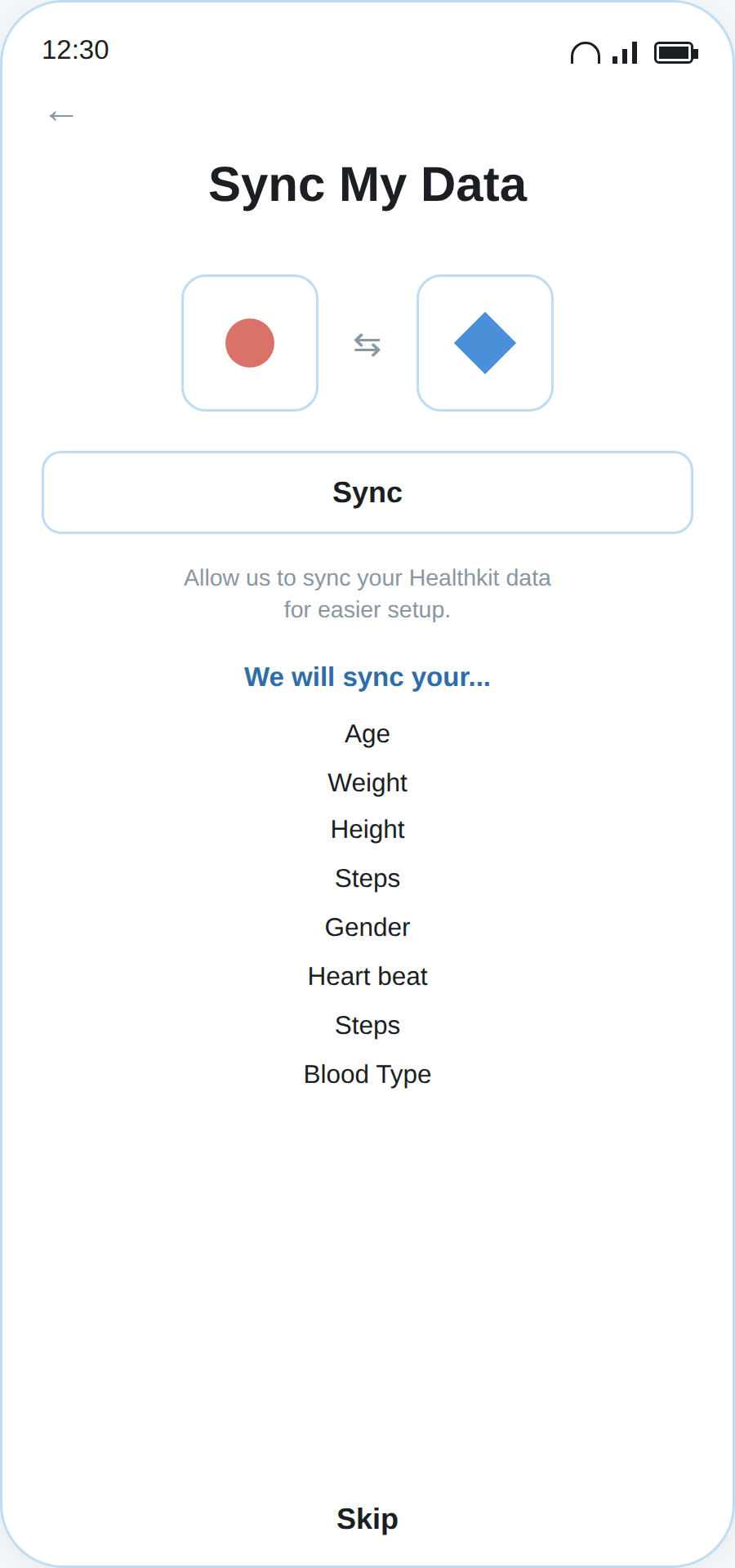
Task: Tap the 'We will sync your...' heading
Action: (x=367, y=677)
